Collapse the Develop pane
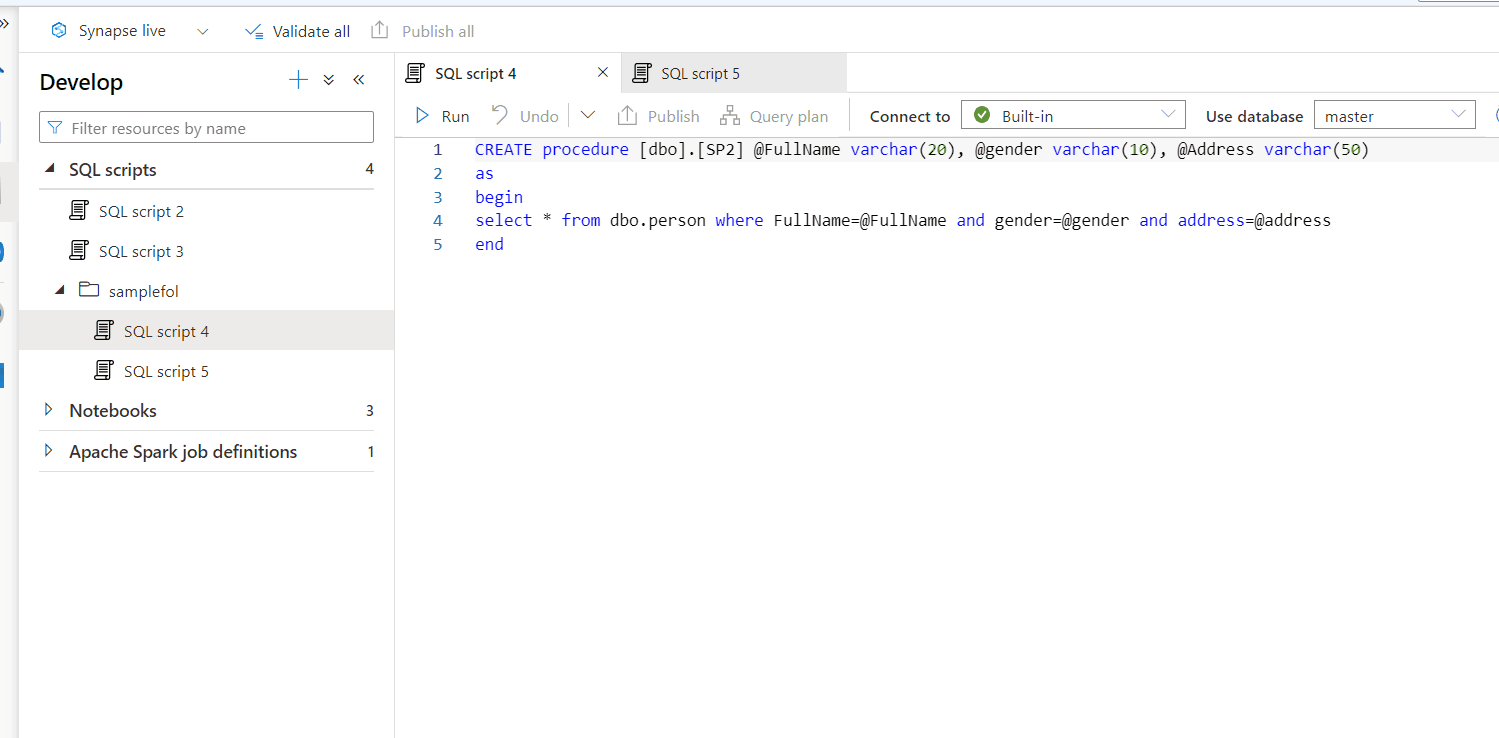 click(358, 81)
